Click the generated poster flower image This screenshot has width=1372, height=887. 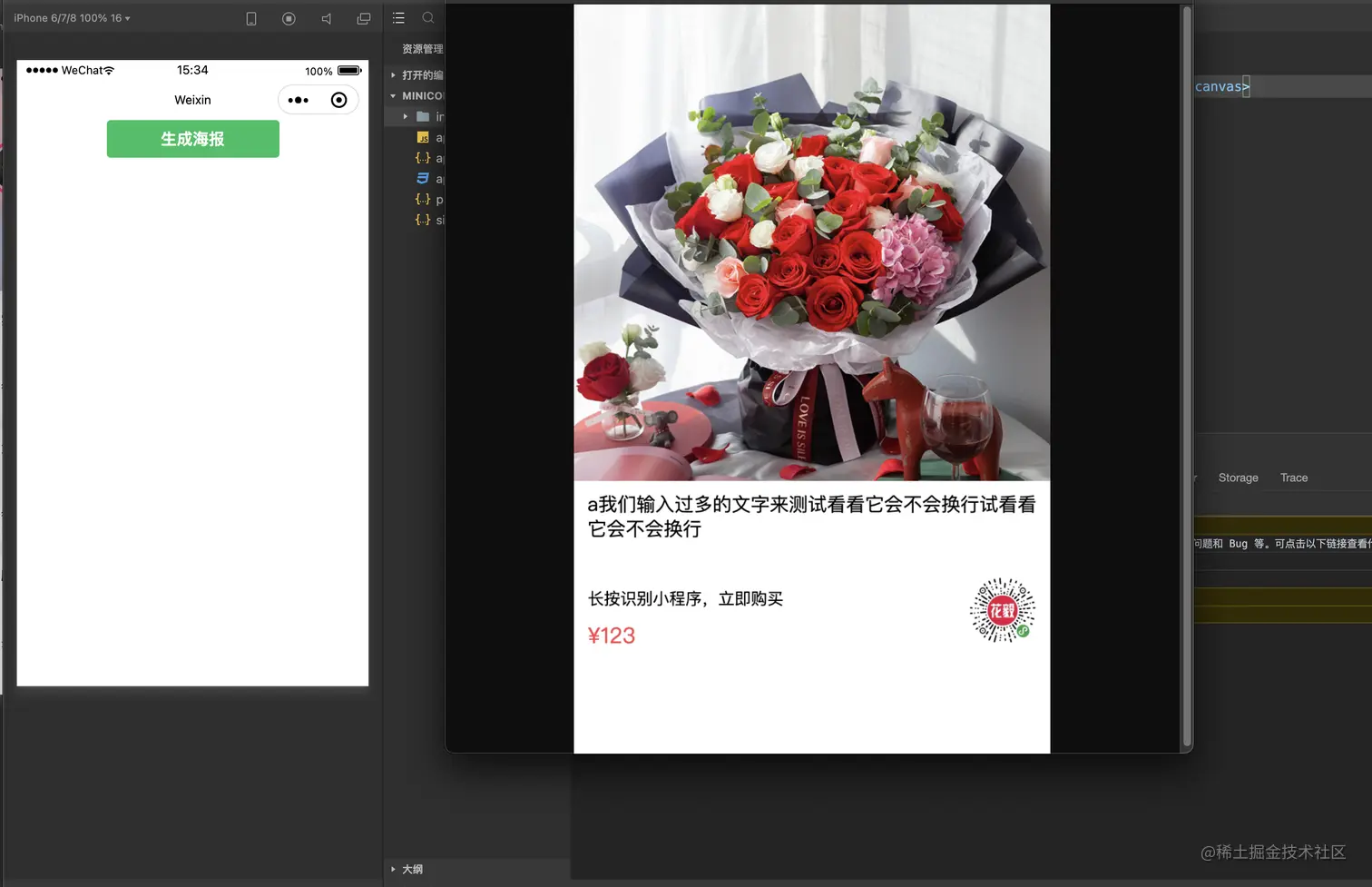click(x=812, y=242)
